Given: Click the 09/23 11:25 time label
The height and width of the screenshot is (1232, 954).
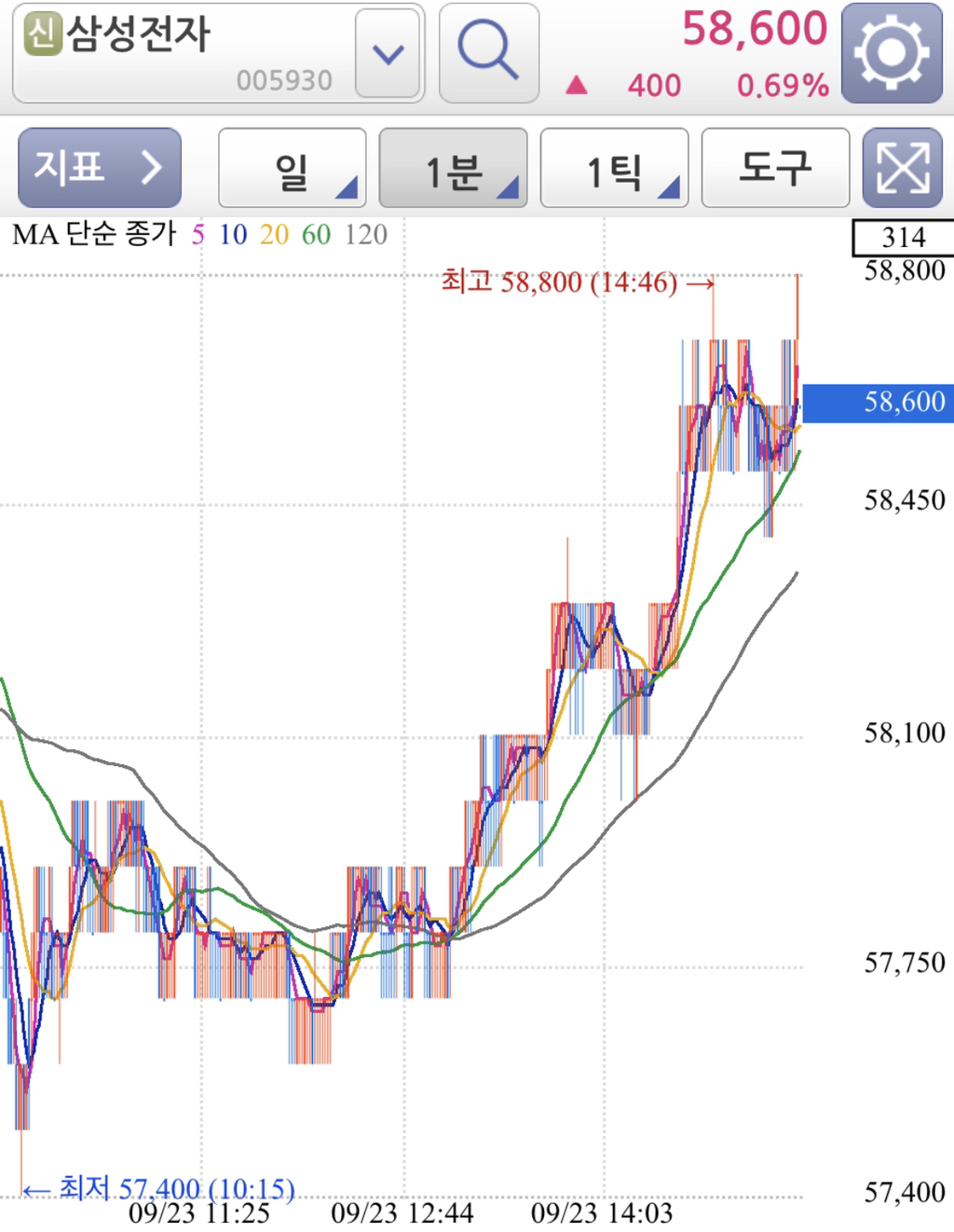Looking at the screenshot, I should pyautogui.click(x=199, y=1213).
